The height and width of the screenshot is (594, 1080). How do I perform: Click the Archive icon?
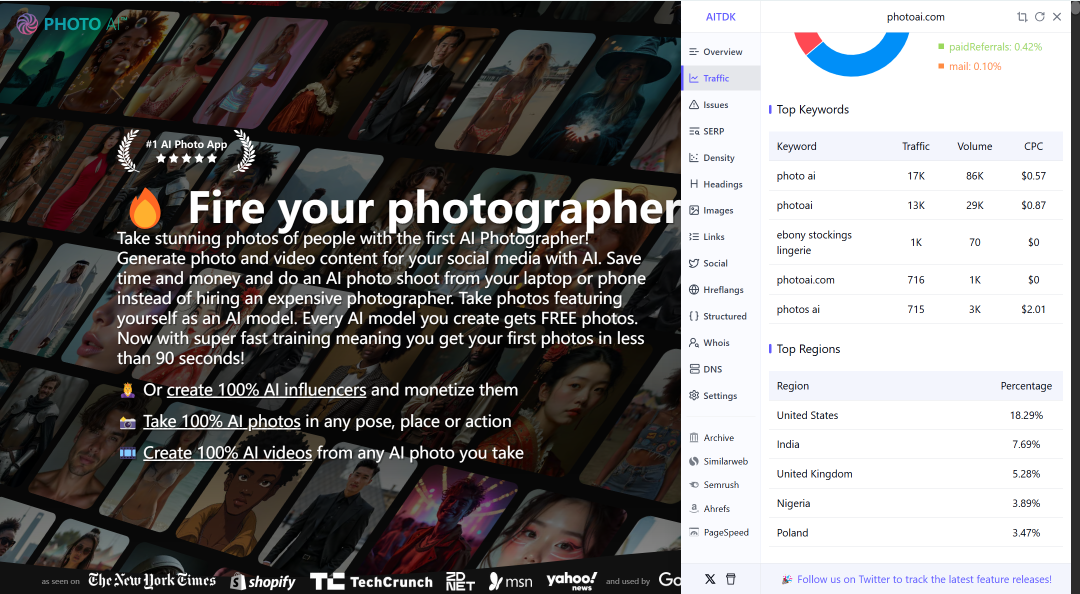[x=694, y=438]
